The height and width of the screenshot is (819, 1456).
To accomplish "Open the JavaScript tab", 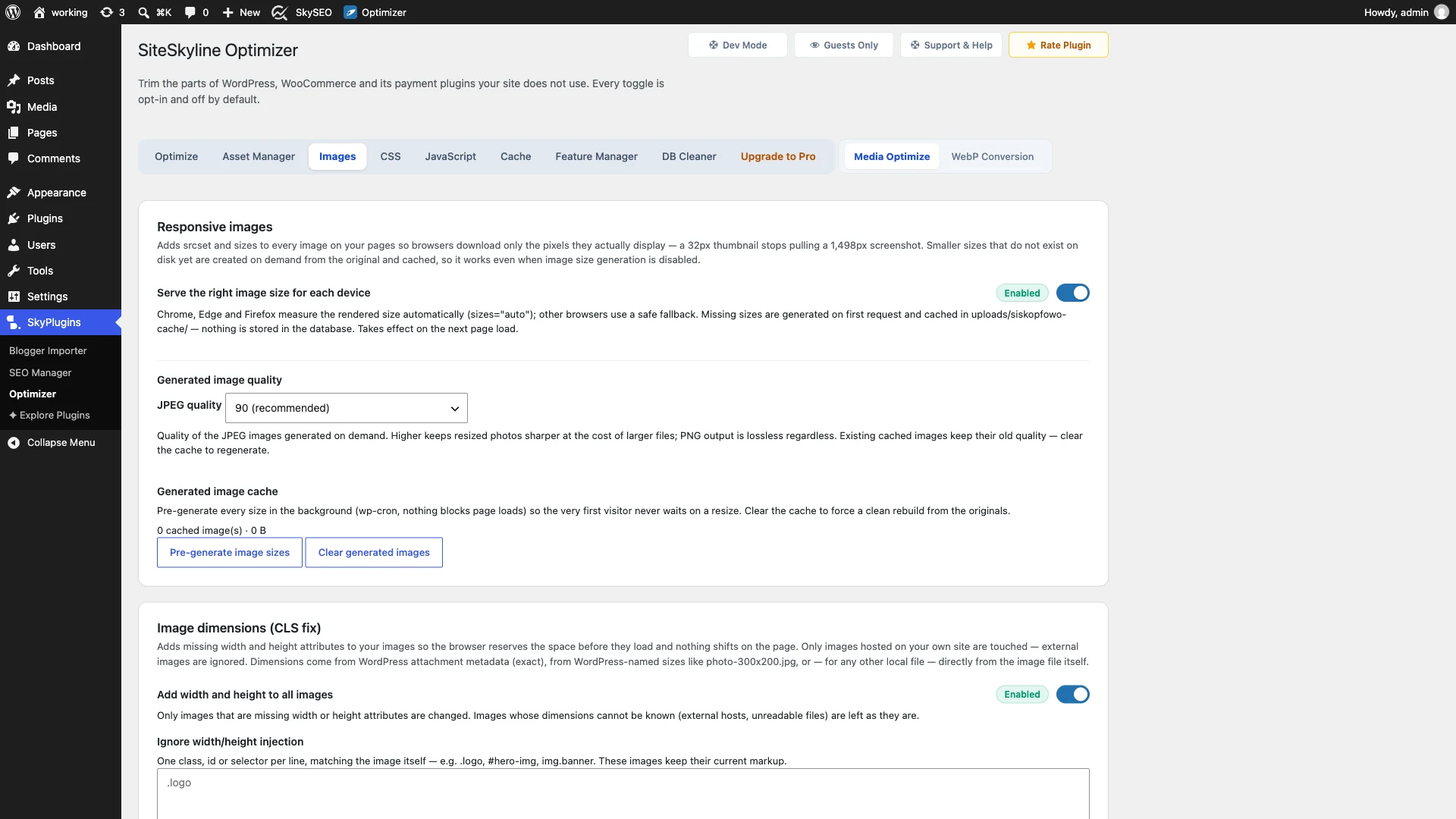I will pyautogui.click(x=450, y=156).
